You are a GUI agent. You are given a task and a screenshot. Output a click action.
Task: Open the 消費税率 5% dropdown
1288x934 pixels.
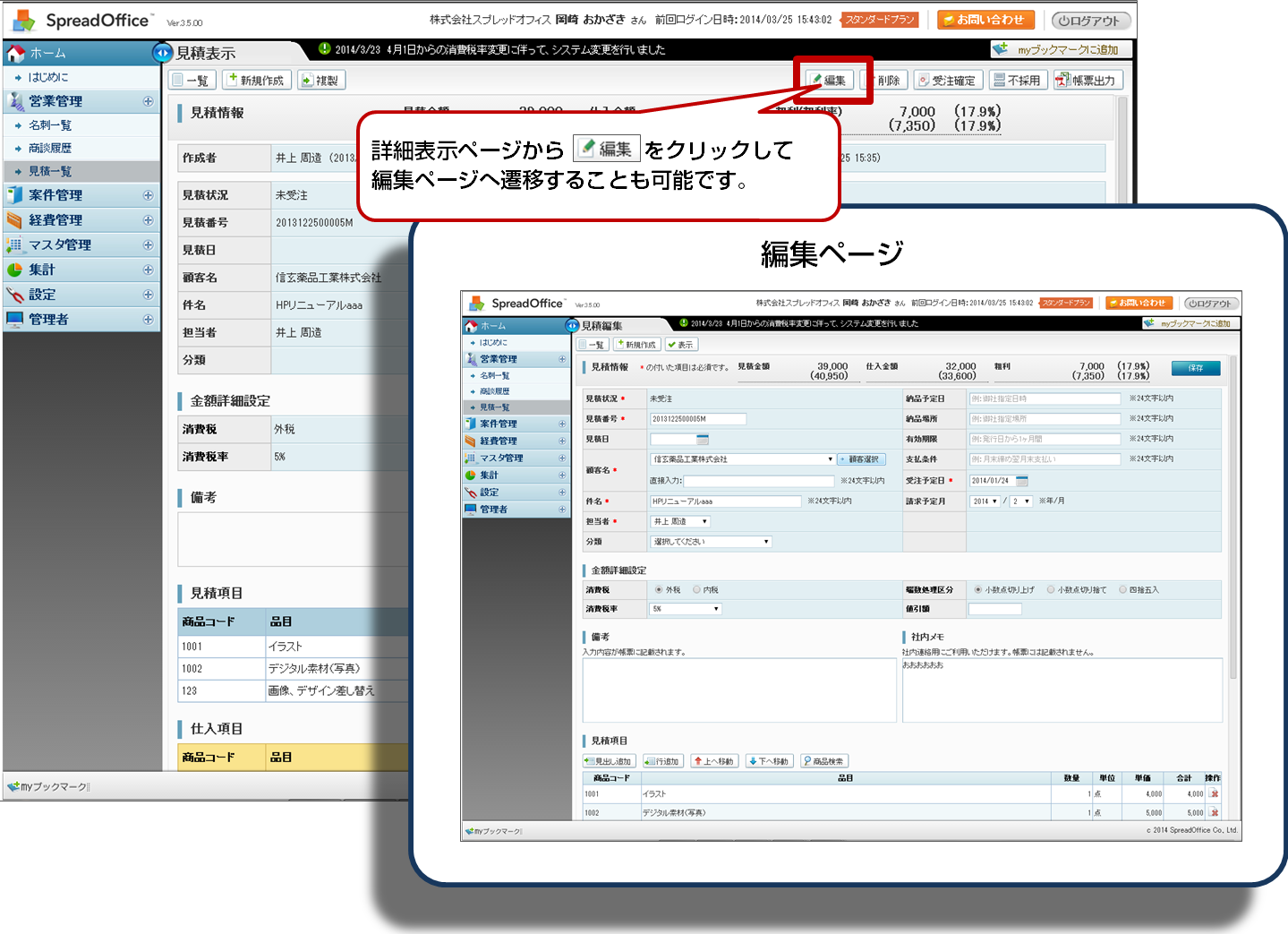tap(686, 609)
